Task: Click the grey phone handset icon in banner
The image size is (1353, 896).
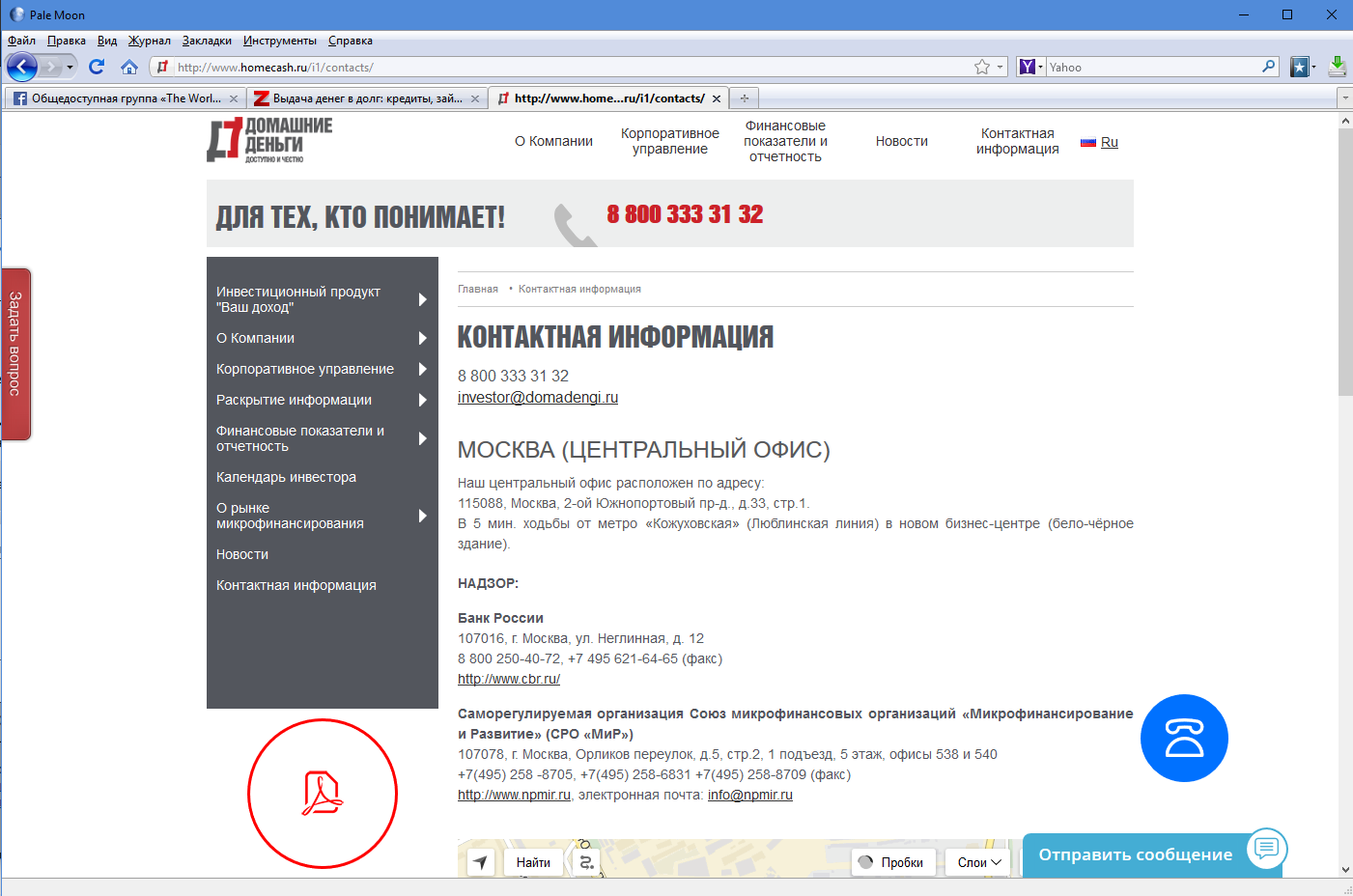Action: 575,225
